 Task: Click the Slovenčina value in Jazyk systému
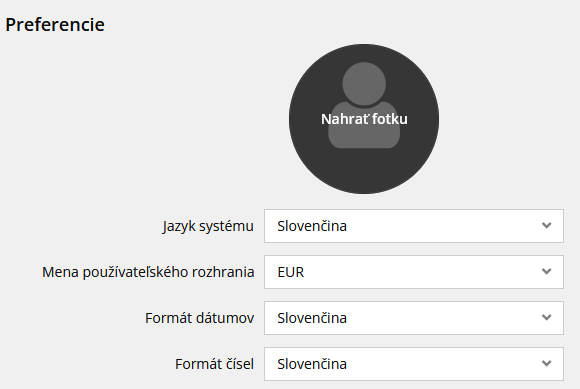pos(312,226)
